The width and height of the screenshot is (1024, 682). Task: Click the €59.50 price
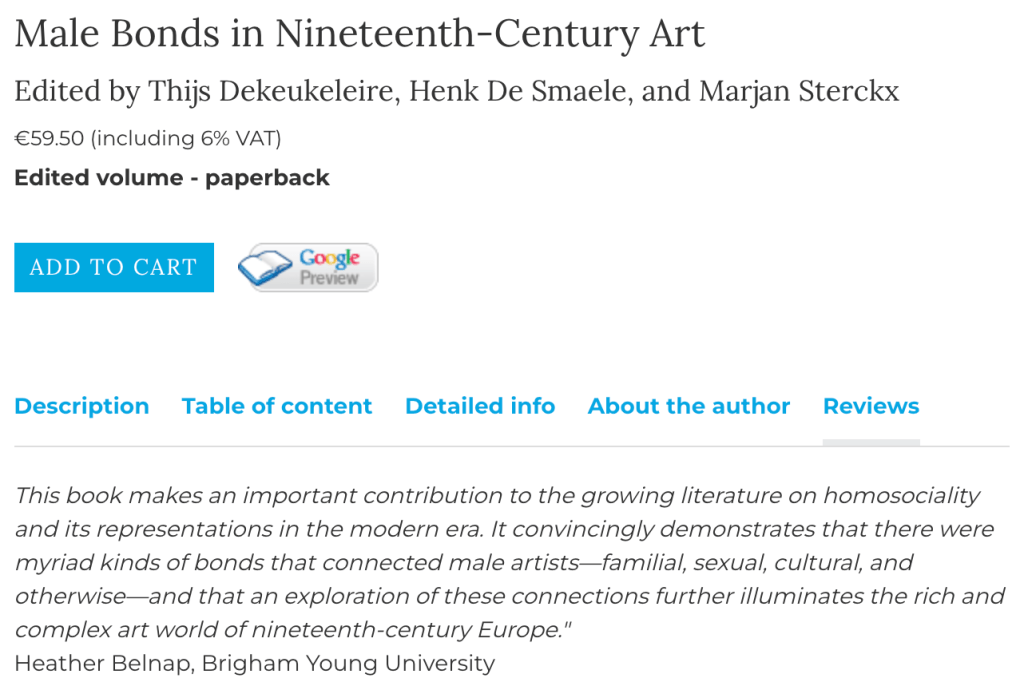[49, 138]
